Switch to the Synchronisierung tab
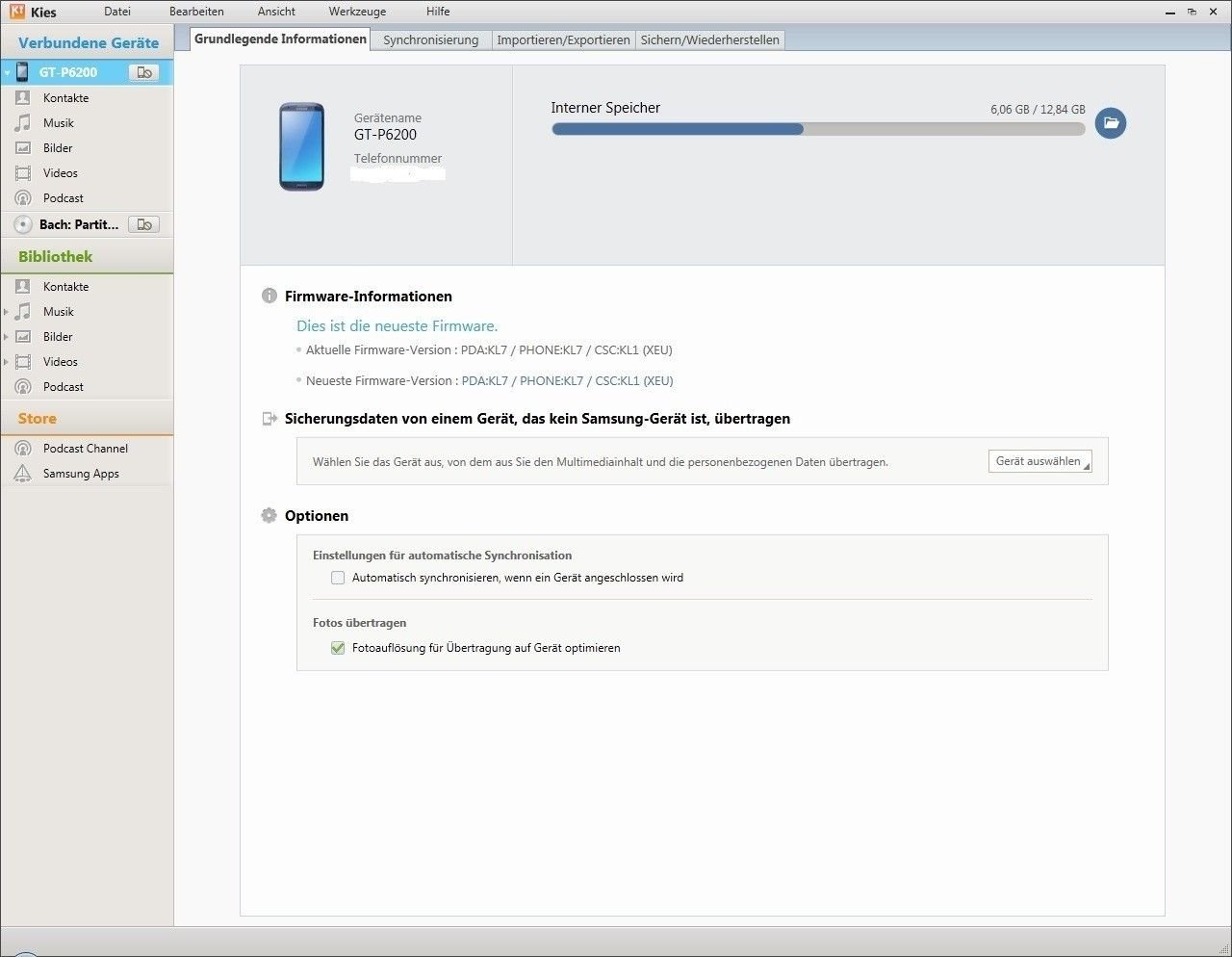The image size is (1232, 957). click(431, 39)
